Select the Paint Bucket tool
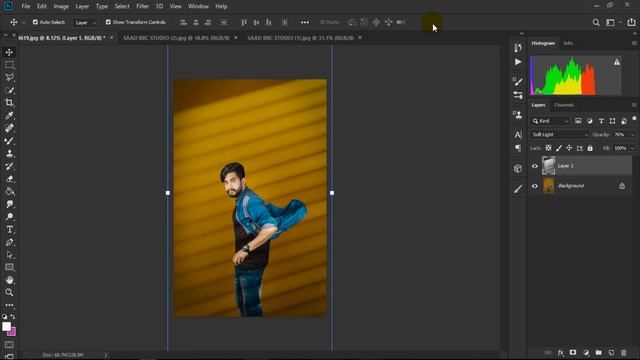This screenshot has width=640, height=360. 9,191
